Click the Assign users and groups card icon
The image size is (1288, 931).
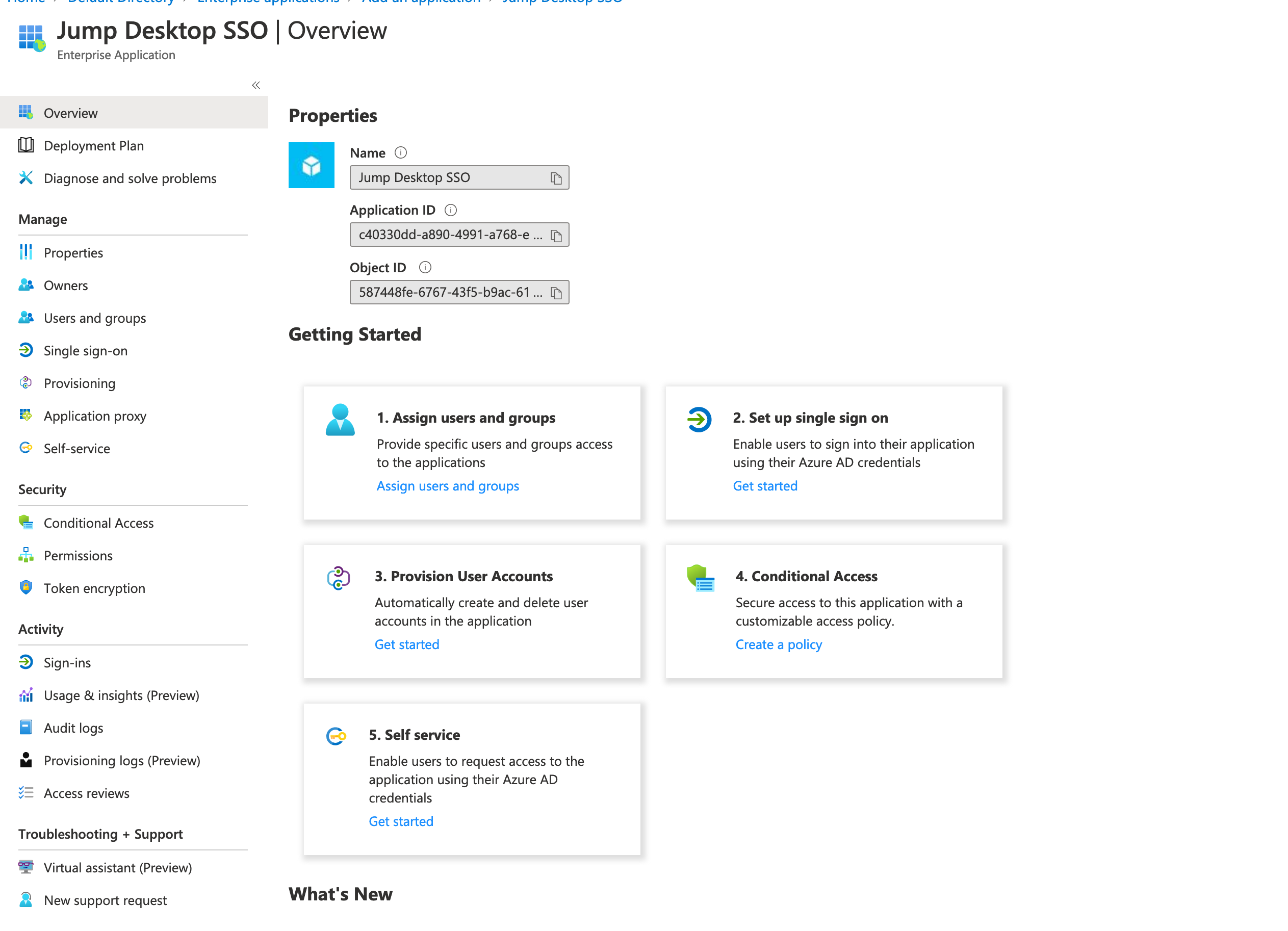click(x=340, y=420)
